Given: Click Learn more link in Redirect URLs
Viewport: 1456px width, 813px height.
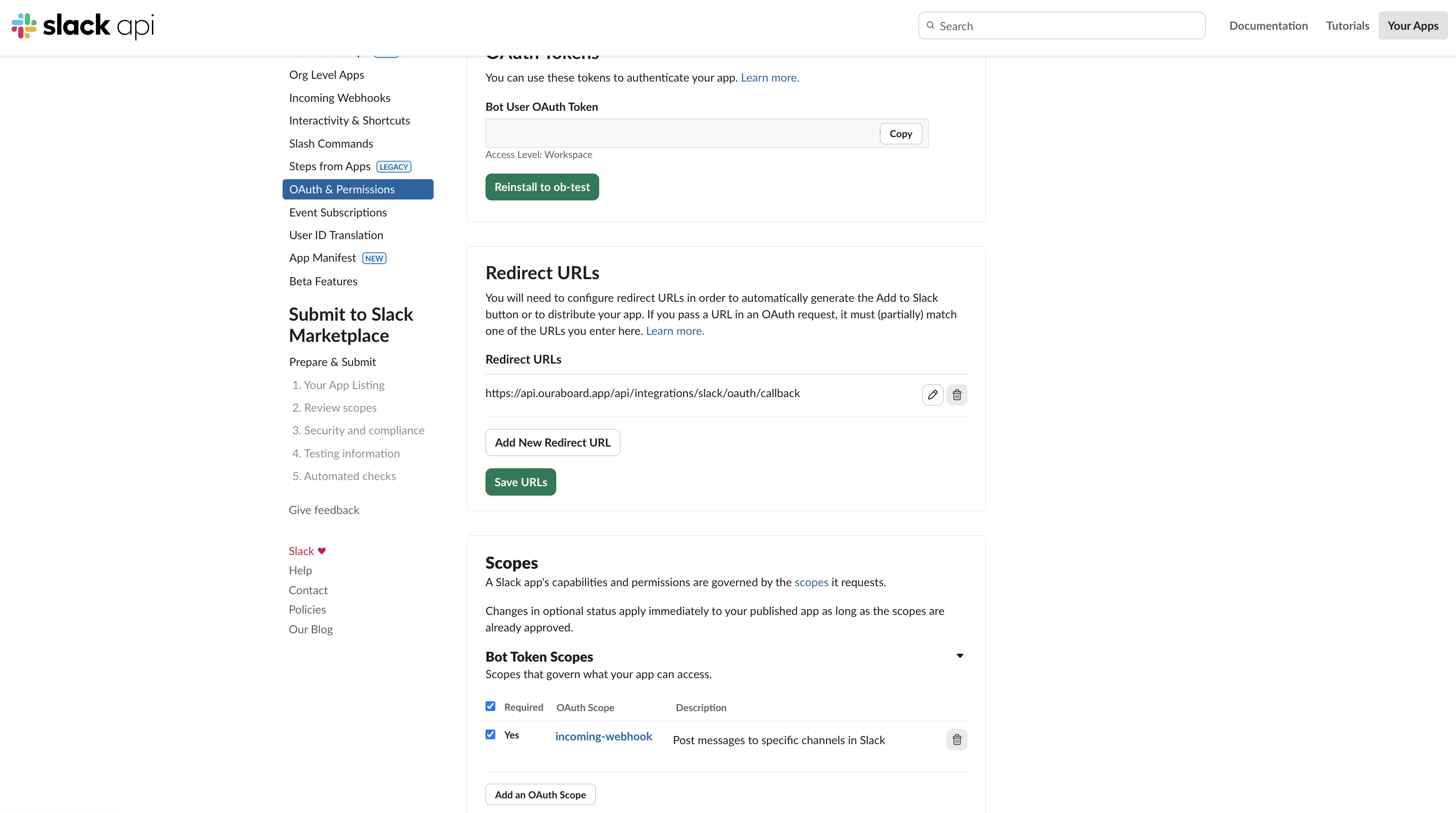Looking at the screenshot, I should pos(675,331).
